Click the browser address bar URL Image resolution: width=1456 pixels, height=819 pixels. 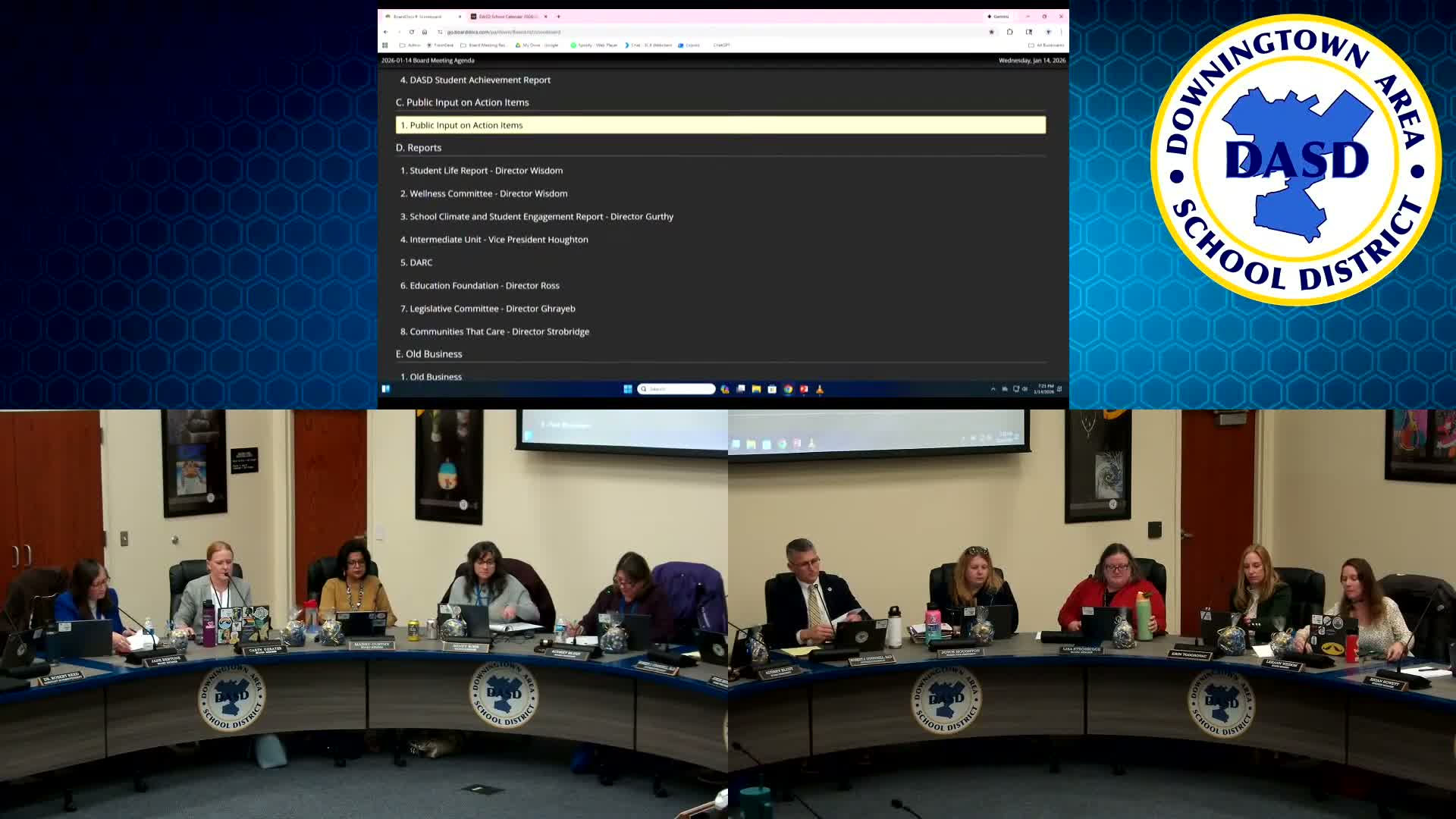504,32
